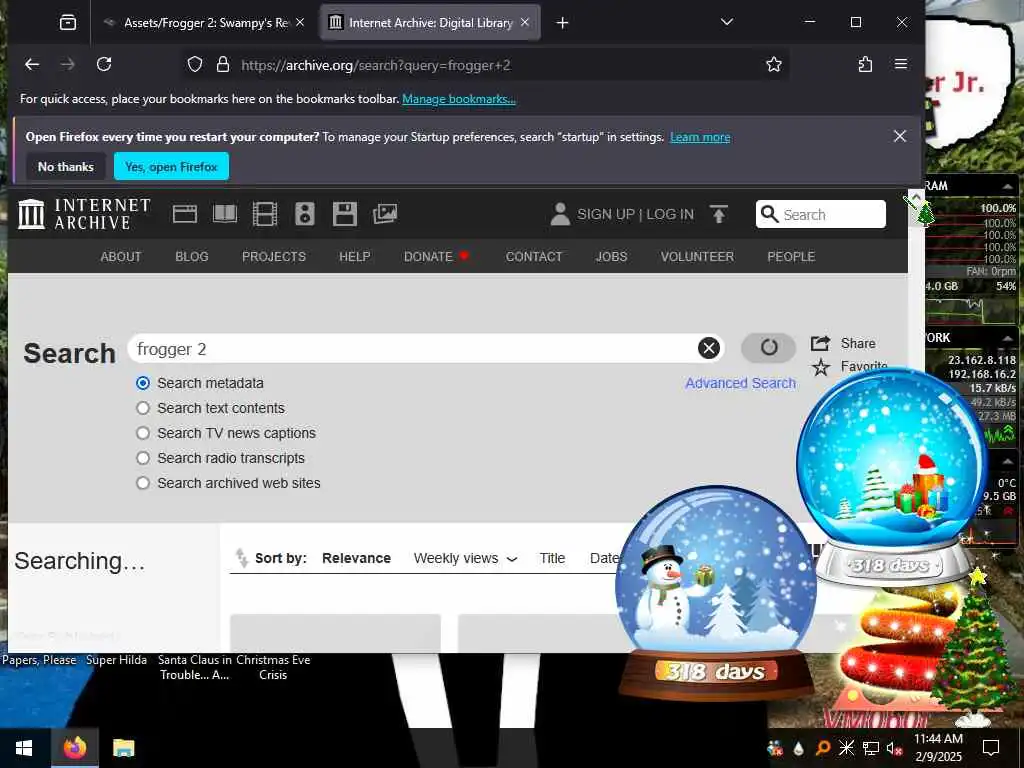Click the site security padlock icon
1024x768 pixels.
tap(223, 65)
